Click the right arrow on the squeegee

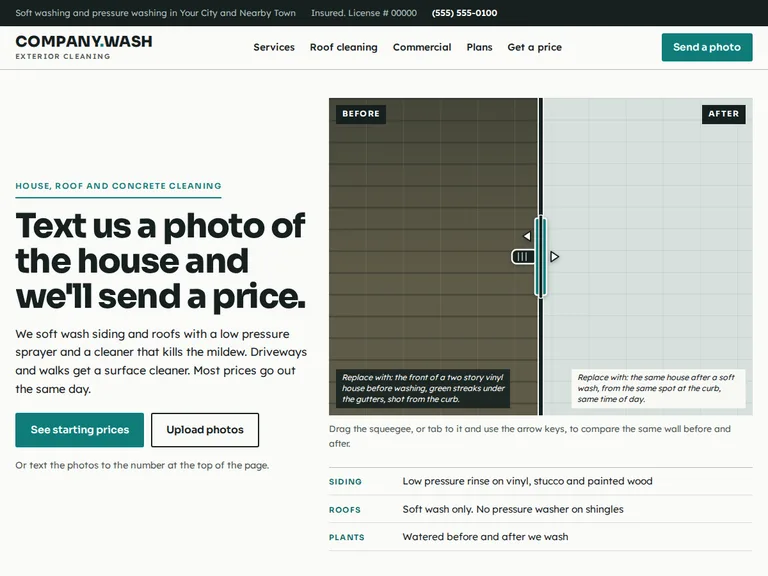554,257
